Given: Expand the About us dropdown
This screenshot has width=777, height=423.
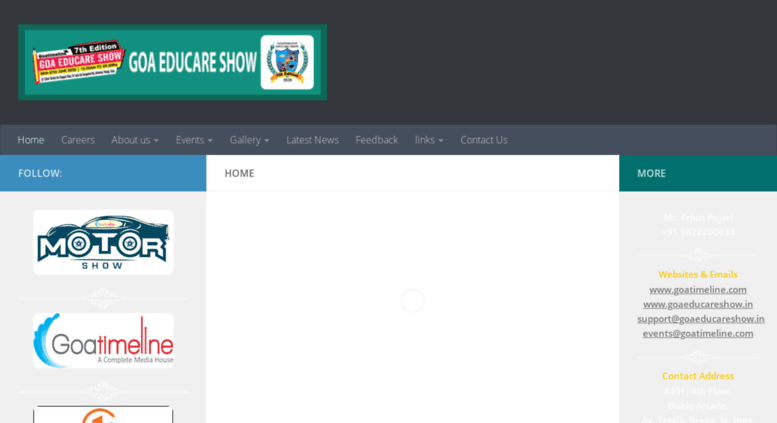Looking at the screenshot, I should (135, 140).
